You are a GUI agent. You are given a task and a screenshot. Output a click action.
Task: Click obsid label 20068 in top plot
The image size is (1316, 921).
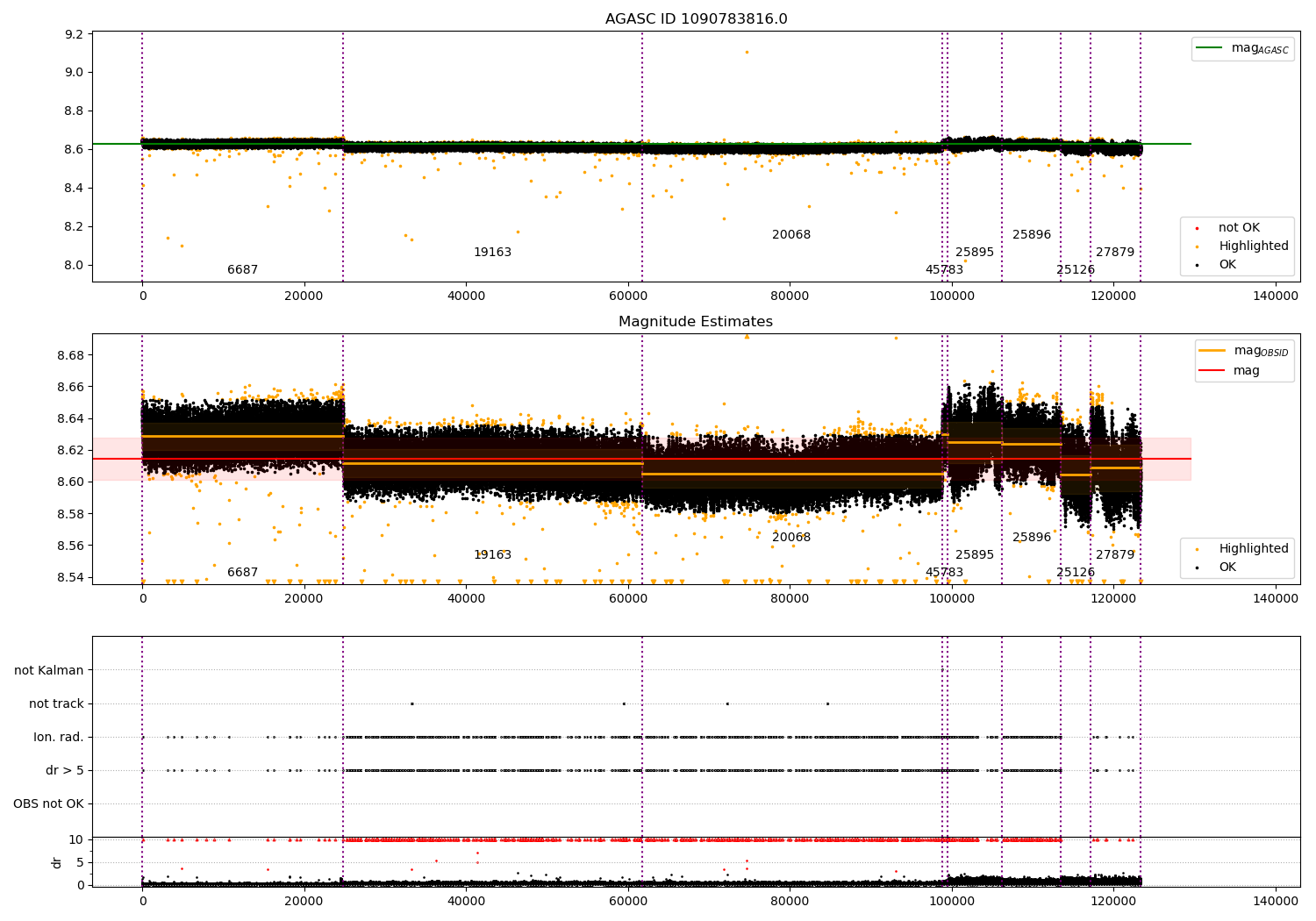[x=791, y=235]
